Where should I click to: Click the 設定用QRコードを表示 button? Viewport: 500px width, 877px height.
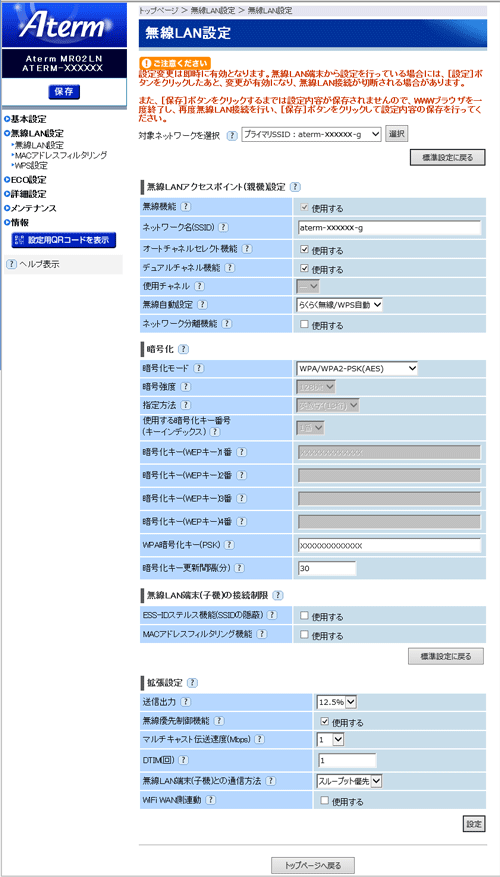[64, 241]
